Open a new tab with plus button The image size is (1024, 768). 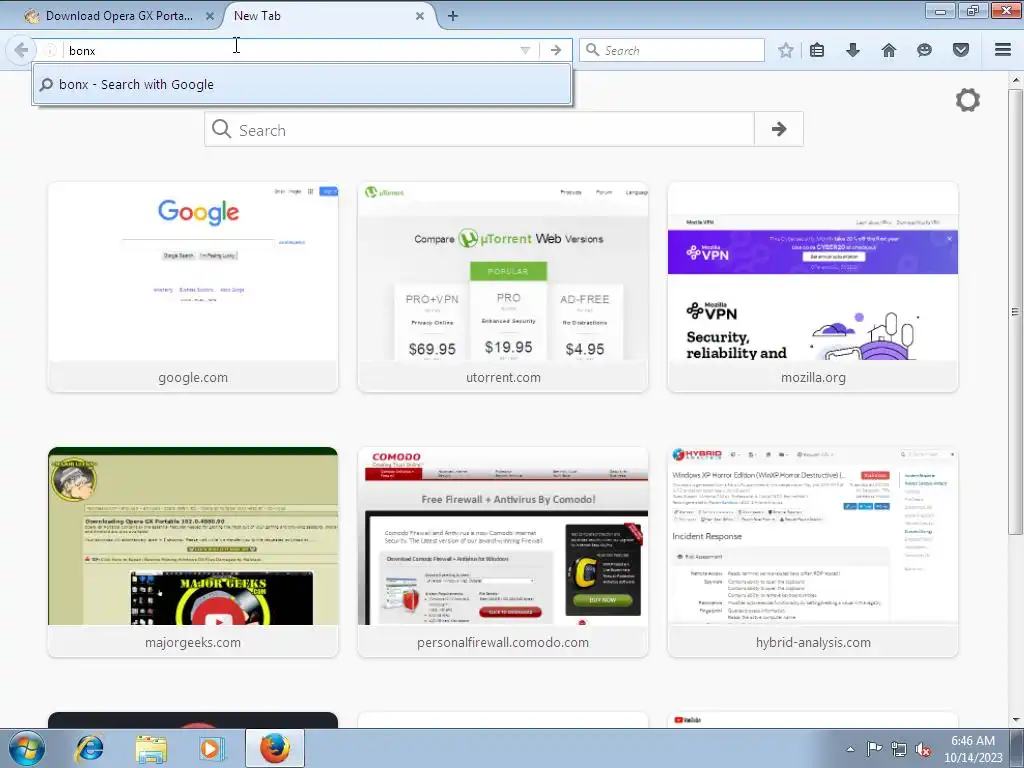coord(453,16)
